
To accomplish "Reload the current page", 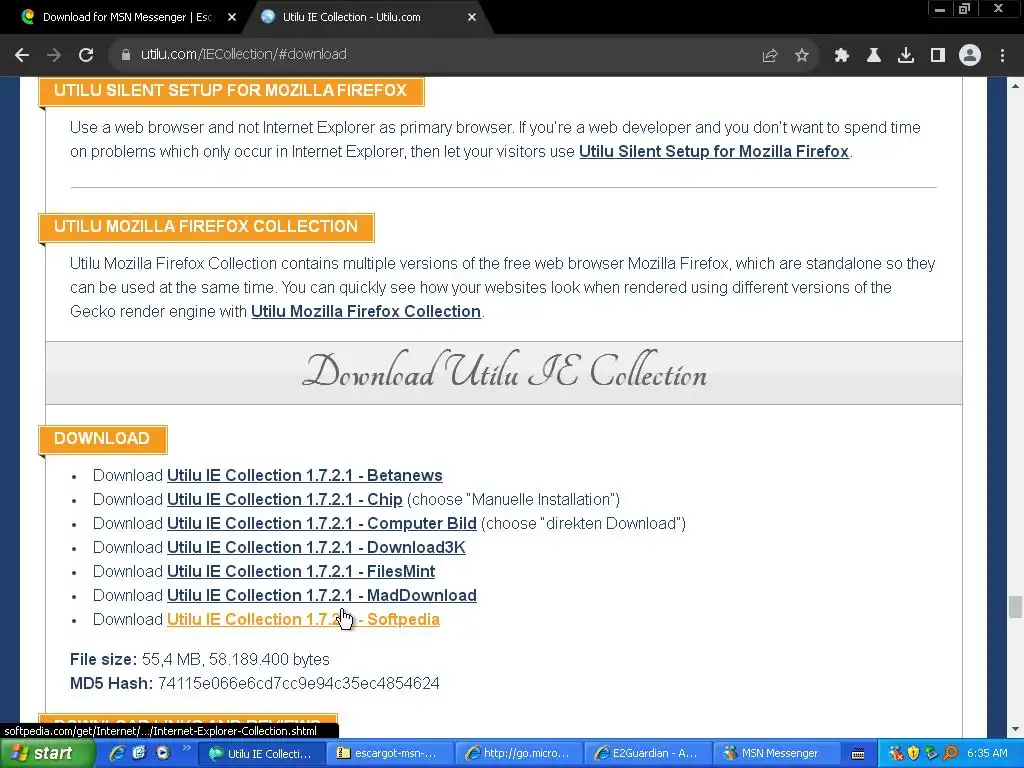I will tap(86, 55).
